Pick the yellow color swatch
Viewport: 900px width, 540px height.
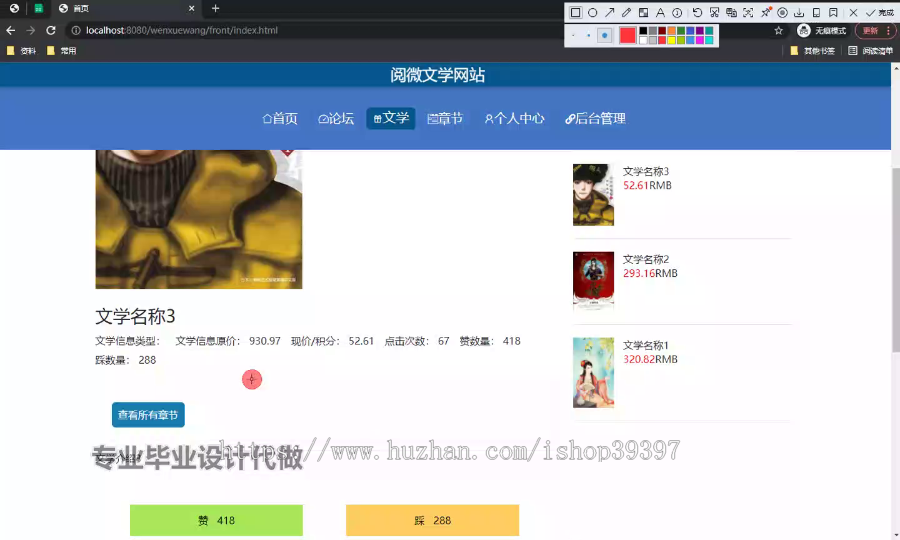pyautogui.click(x=671, y=40)
